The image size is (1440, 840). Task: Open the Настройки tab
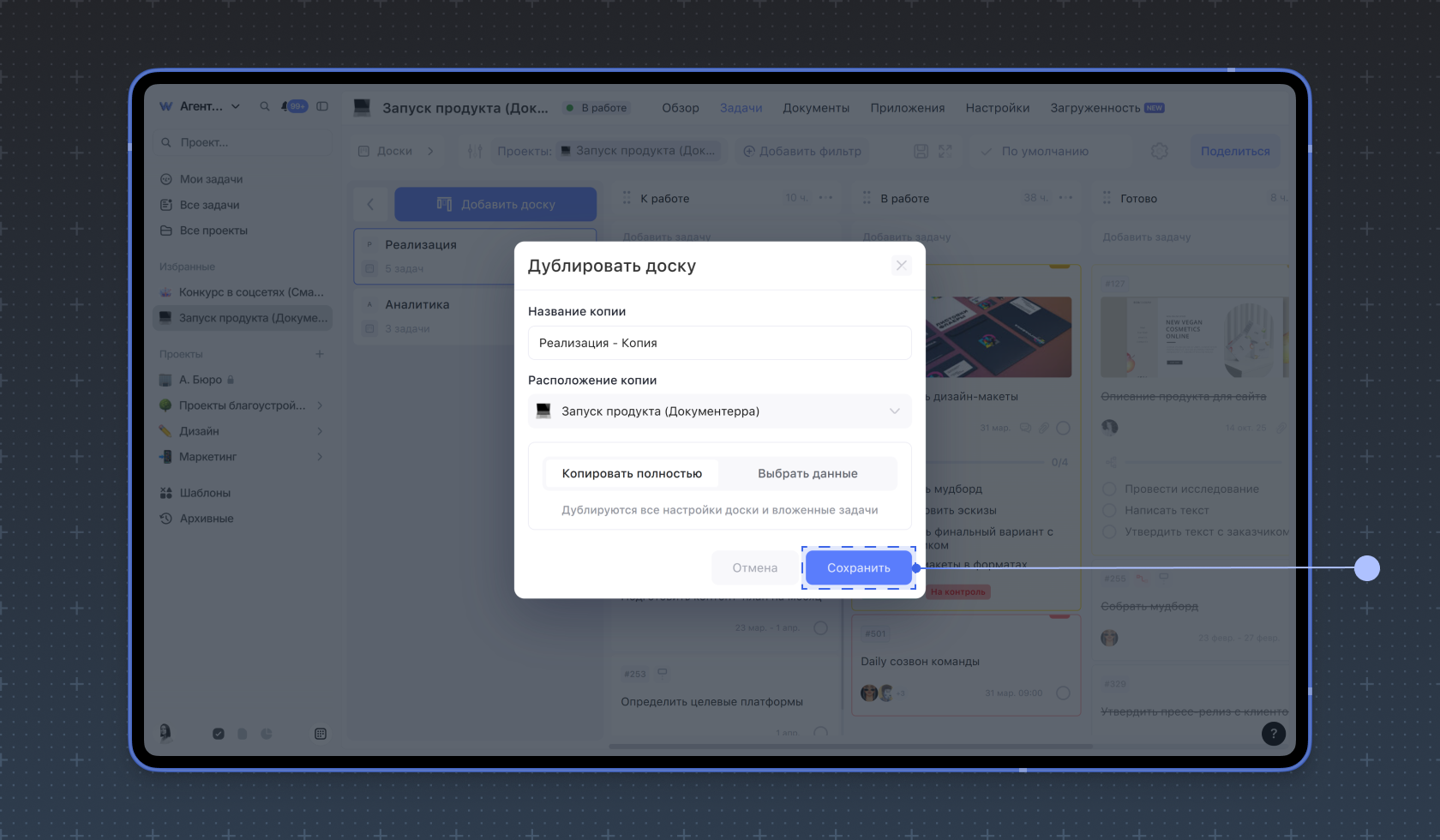click(997, 108)
